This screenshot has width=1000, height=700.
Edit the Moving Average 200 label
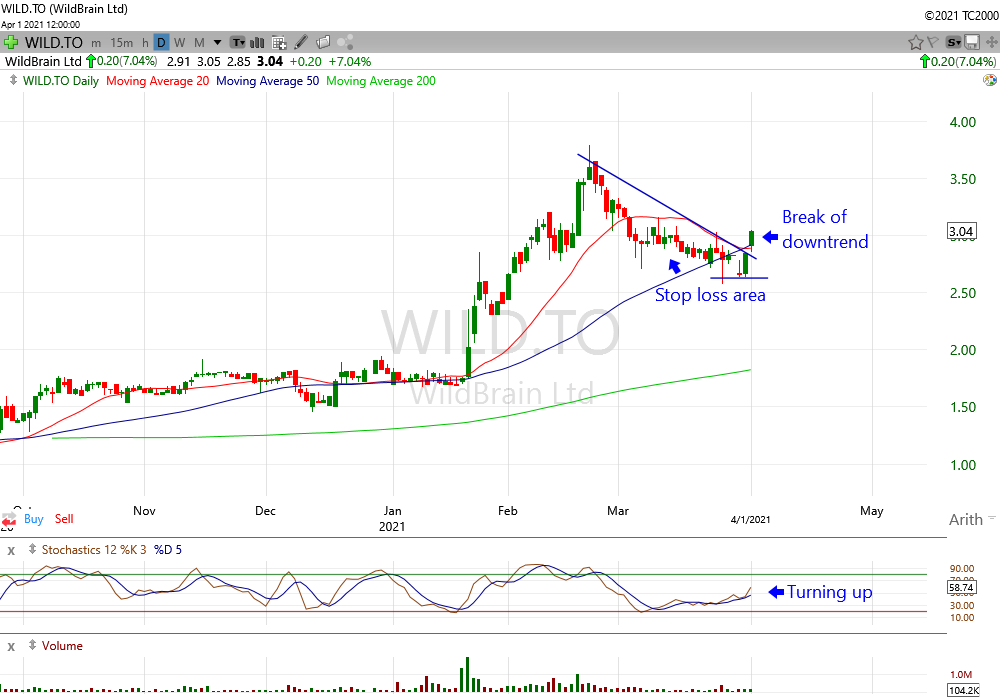(x=381, y=81)
